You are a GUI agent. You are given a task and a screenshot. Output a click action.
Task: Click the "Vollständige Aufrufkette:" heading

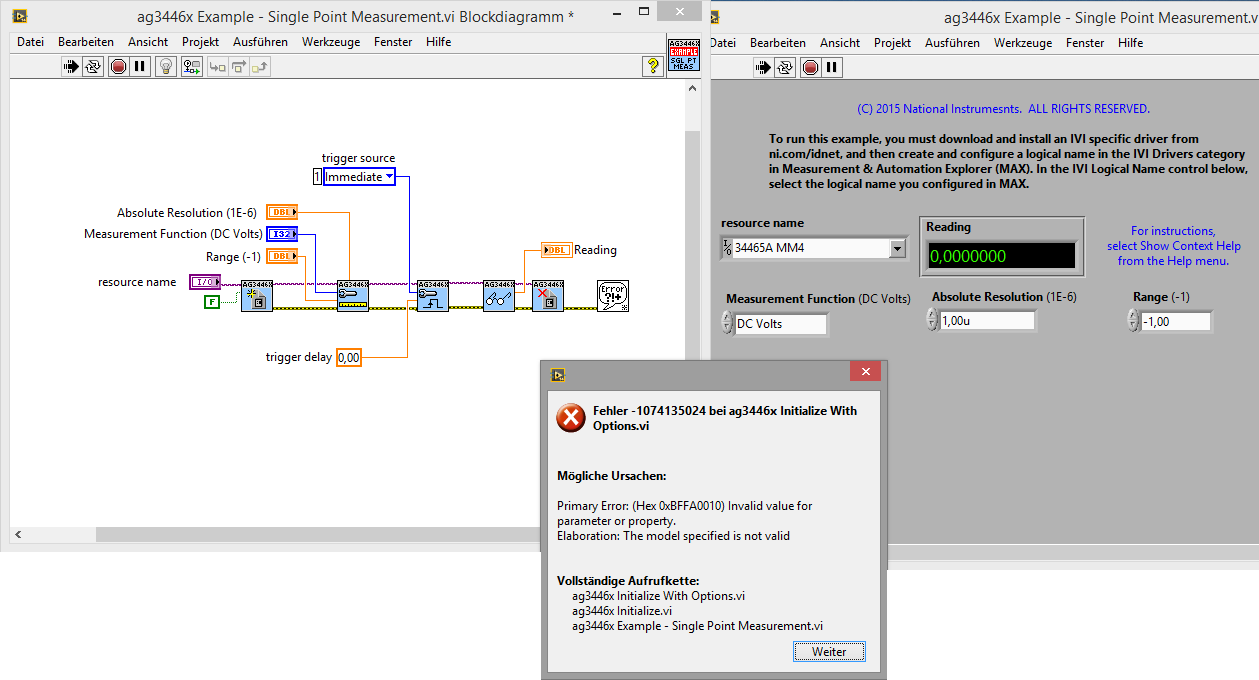coord(628,581)
